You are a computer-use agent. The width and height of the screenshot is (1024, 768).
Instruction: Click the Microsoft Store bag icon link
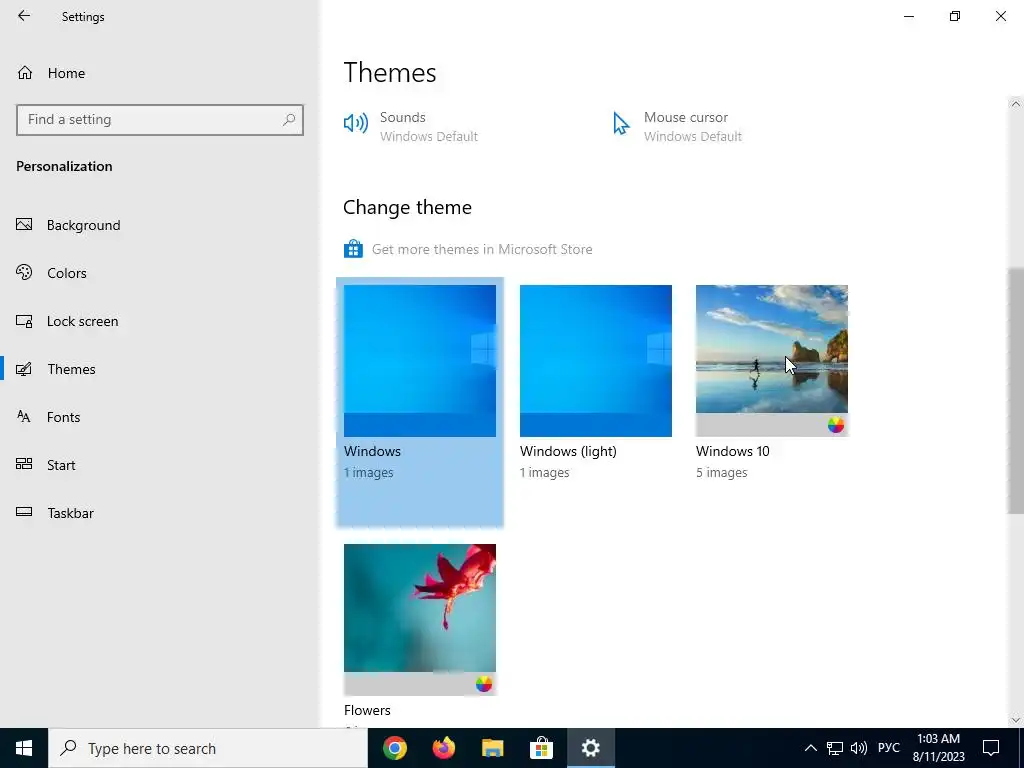click(353, 249)
